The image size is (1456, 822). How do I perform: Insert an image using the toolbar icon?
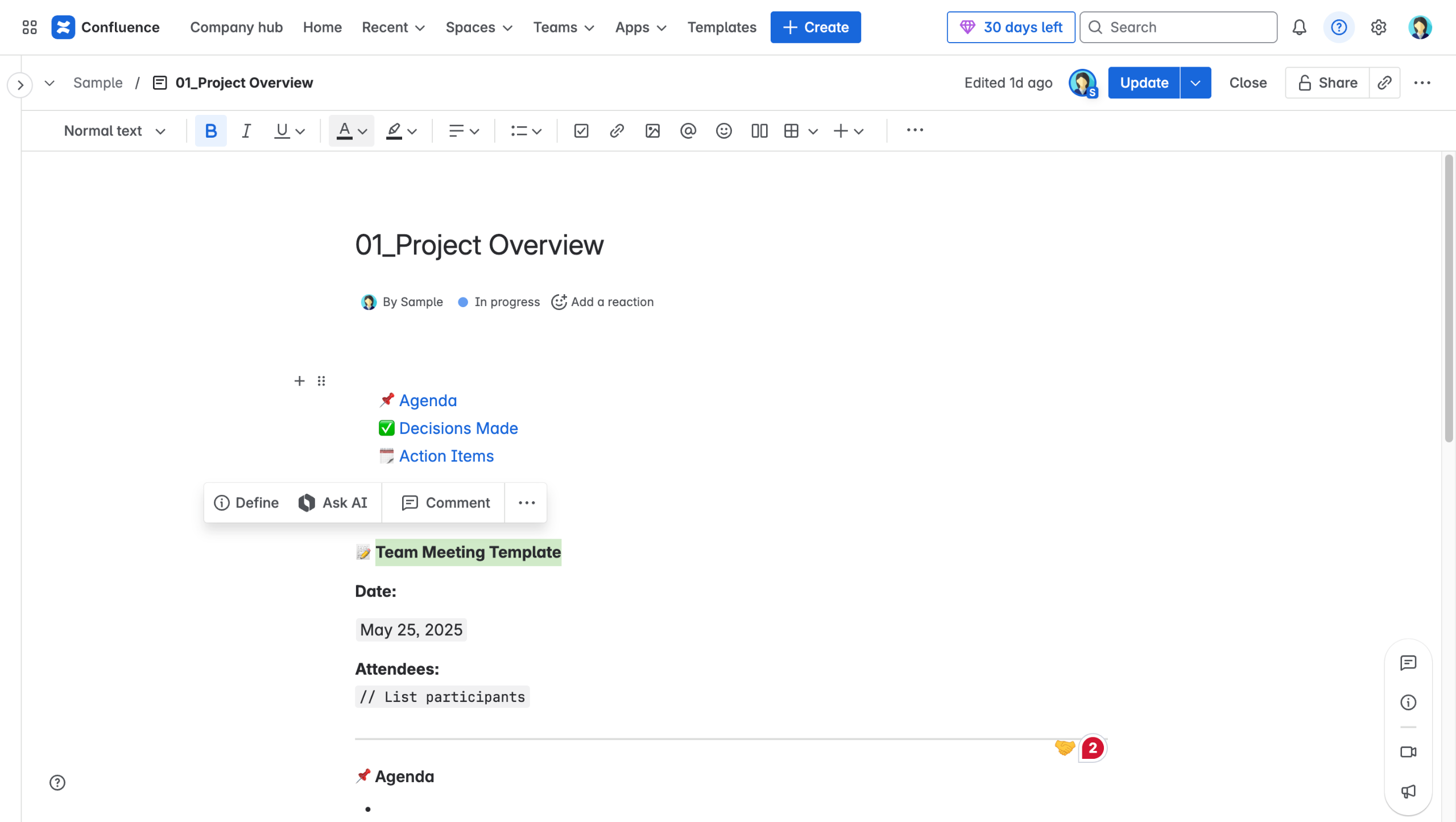pos(652,131)
